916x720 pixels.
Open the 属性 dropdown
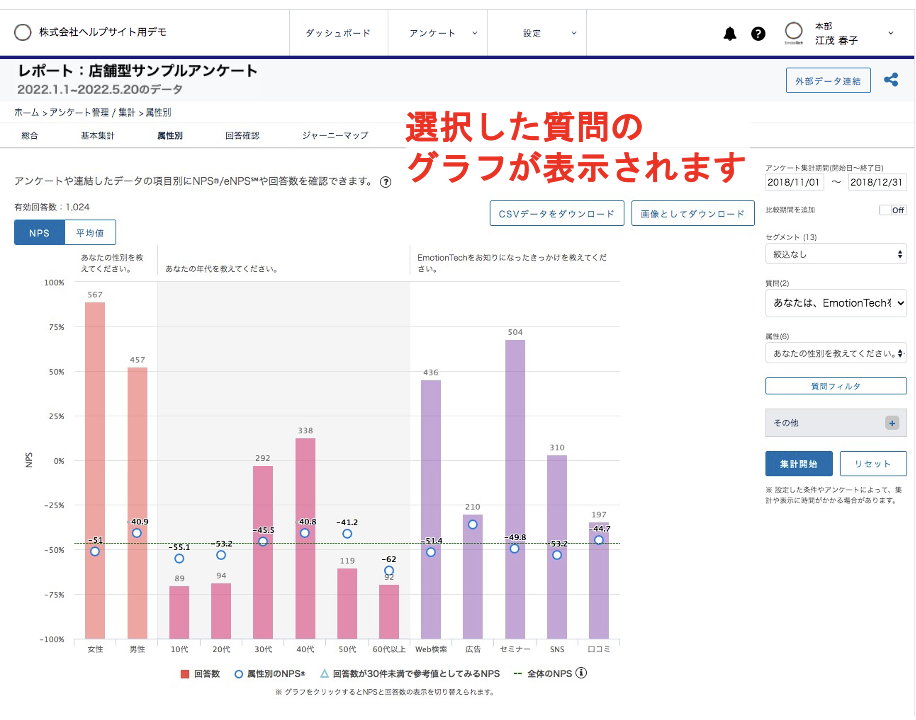pyautogui.click(x=836, y=353)
